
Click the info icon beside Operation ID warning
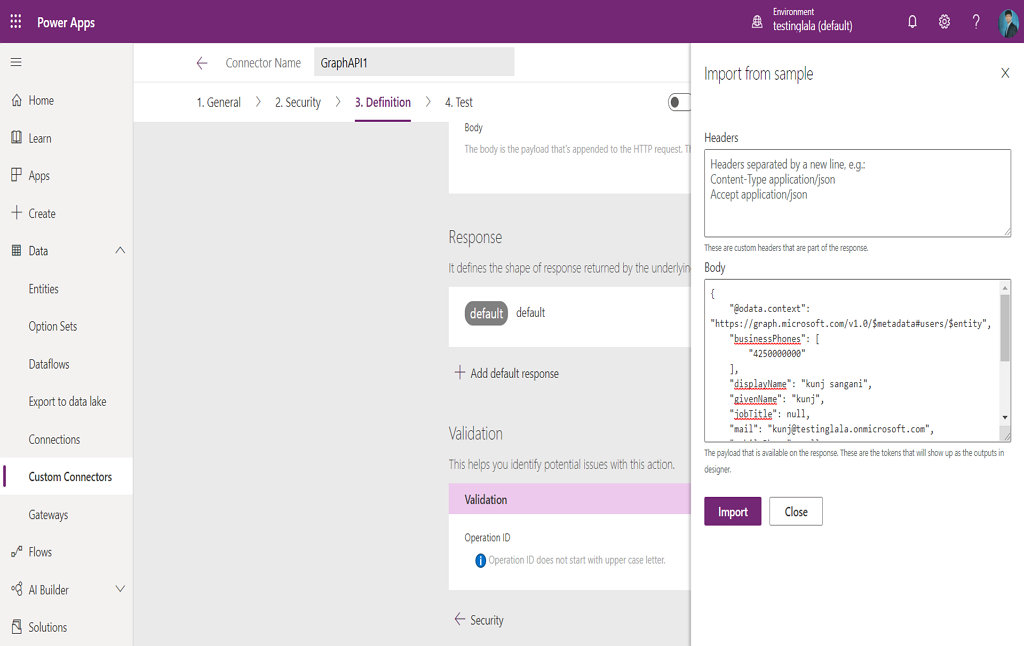[x=481, y=560]
